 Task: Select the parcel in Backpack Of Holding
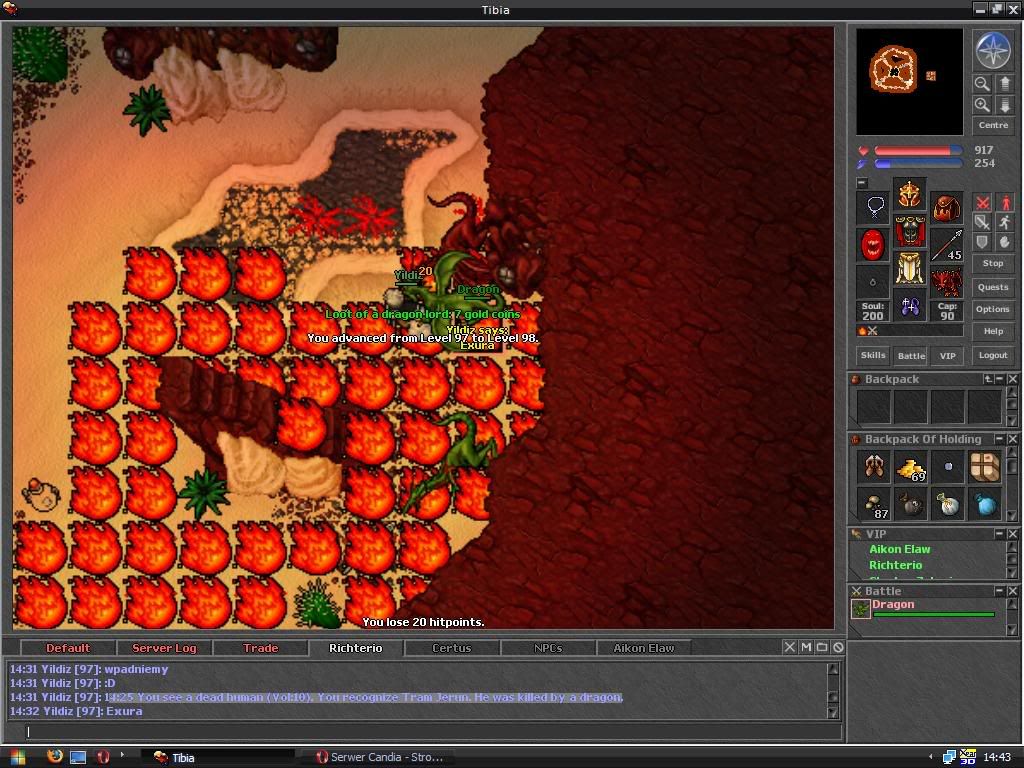[x=985, y=467]
